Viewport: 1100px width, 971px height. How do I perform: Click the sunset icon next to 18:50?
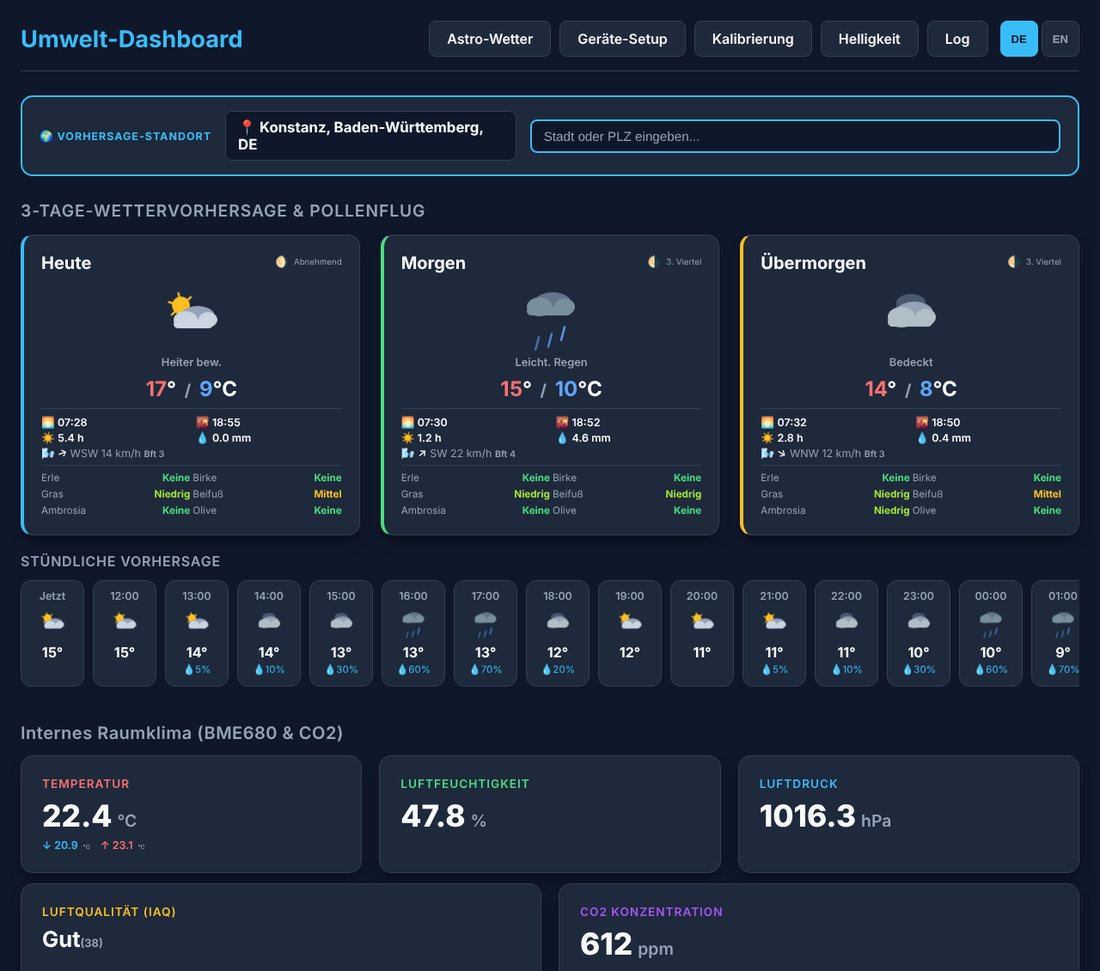pos(922,422)
